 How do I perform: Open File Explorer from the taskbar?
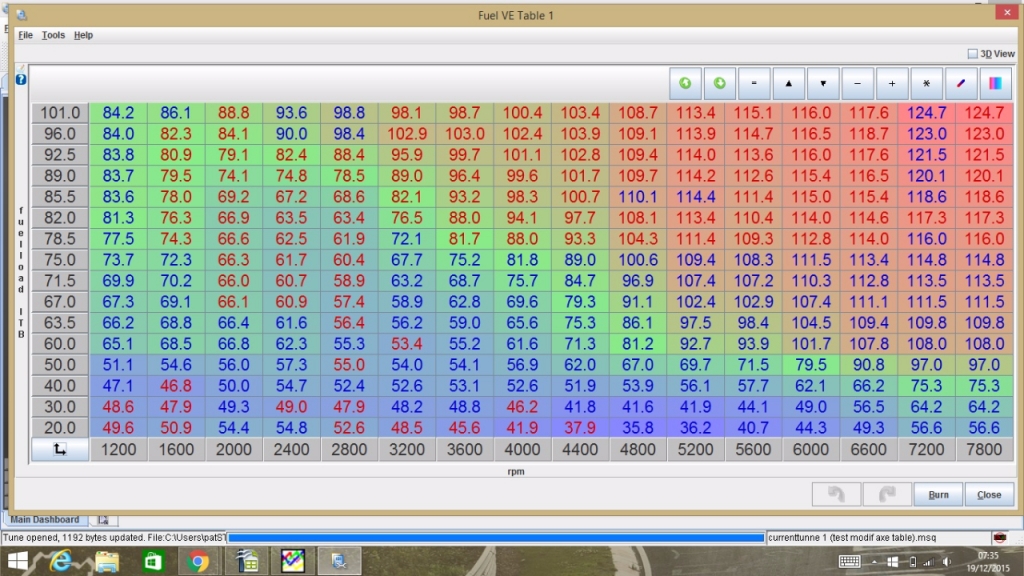(x=107, y=561)
